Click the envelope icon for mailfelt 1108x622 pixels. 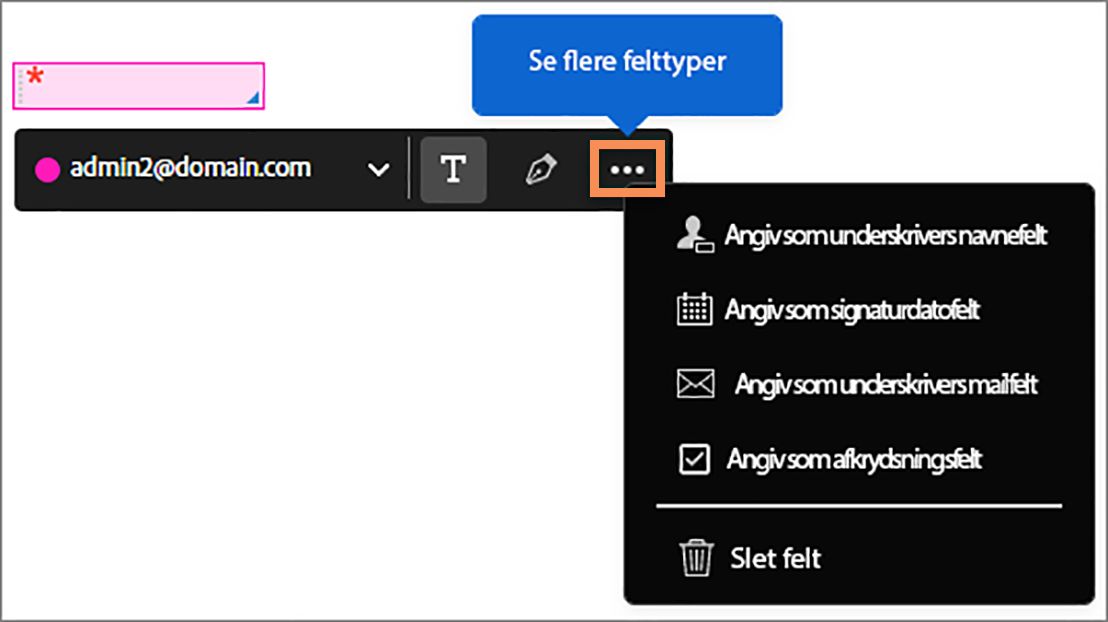coord(695,383)
